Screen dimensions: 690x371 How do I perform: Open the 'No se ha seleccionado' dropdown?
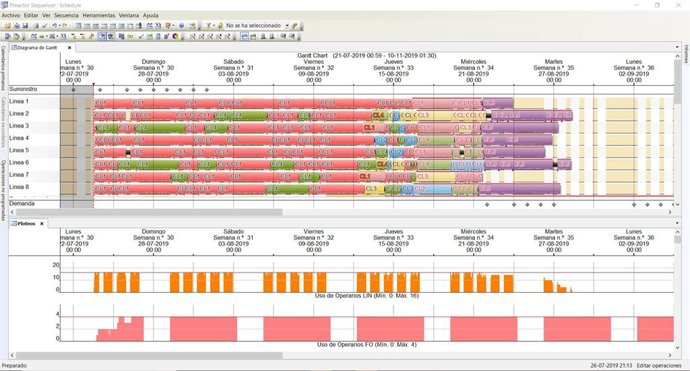pos(256,26)
